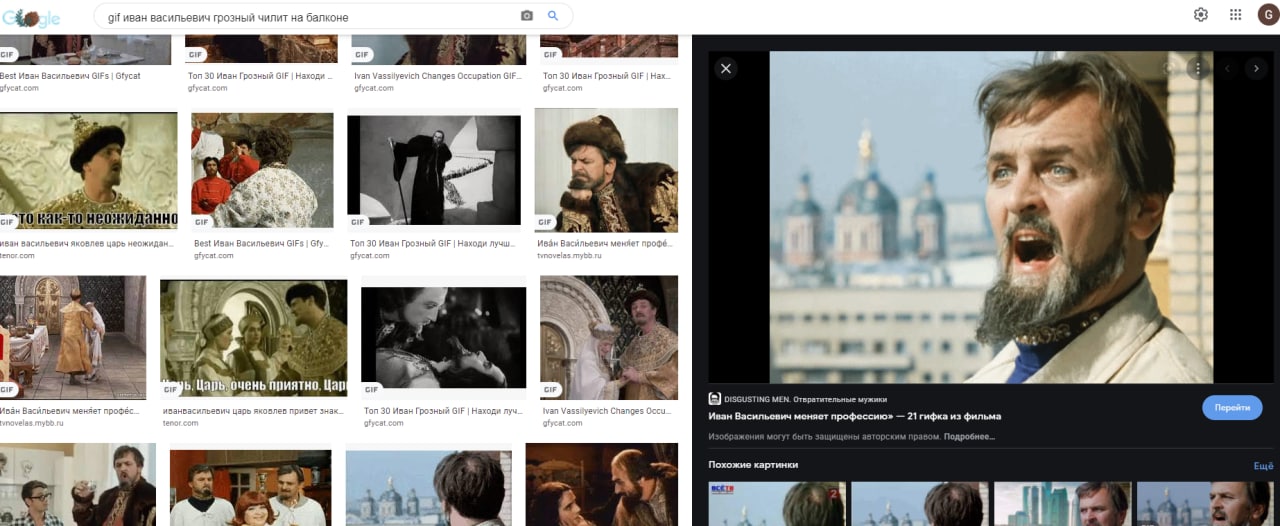
Task: Open similar image with ВСЁ ТВ watermark
Action: click(x=777, y=504)
